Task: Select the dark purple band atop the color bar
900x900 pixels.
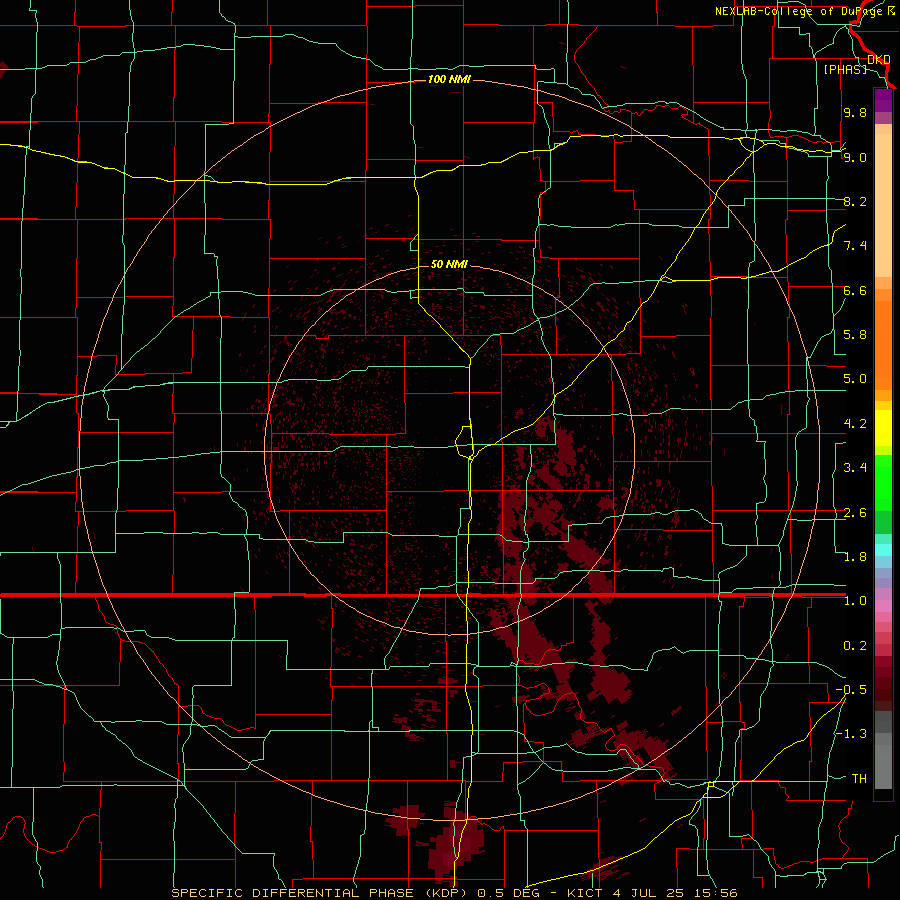Action: pos(883,100)
